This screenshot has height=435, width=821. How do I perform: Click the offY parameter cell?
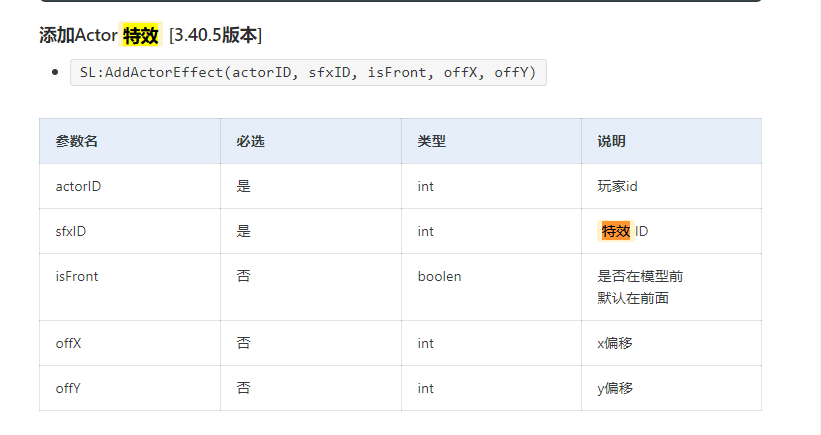pyautogui.click(x=69, y=388)
